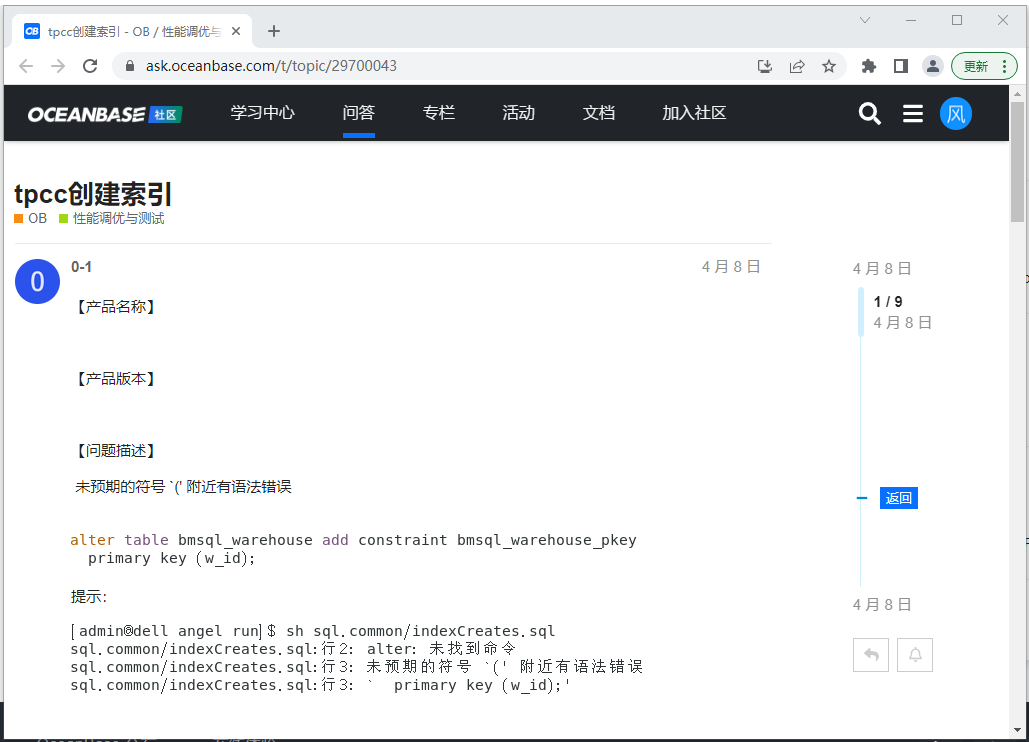
Task: Open the 0-1 username link
Action: (81, 267)
